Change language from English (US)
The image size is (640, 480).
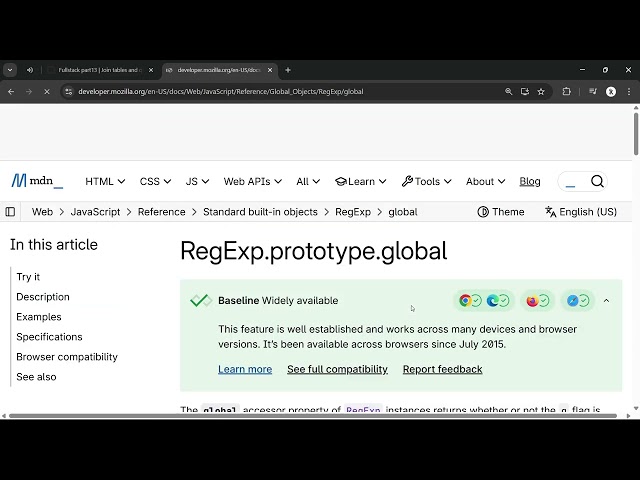(581, 211)
